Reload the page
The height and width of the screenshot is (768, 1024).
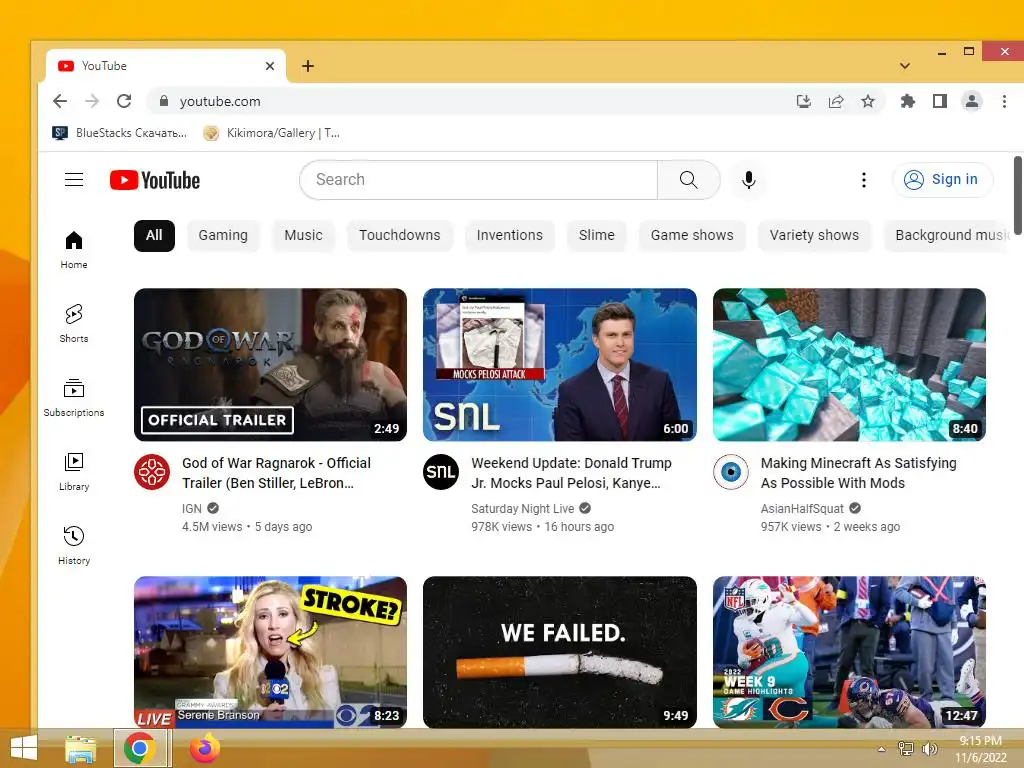124,101
